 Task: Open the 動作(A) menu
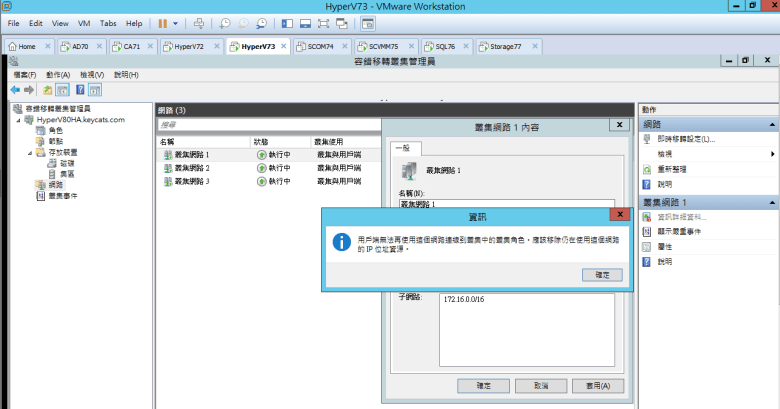tap(57, 75)
